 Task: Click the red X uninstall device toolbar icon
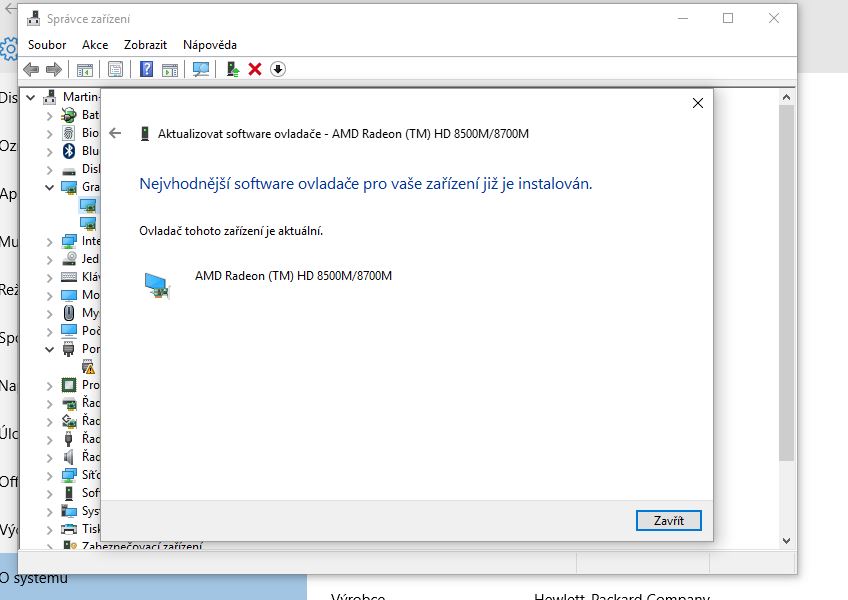click(x=255, y=69)
